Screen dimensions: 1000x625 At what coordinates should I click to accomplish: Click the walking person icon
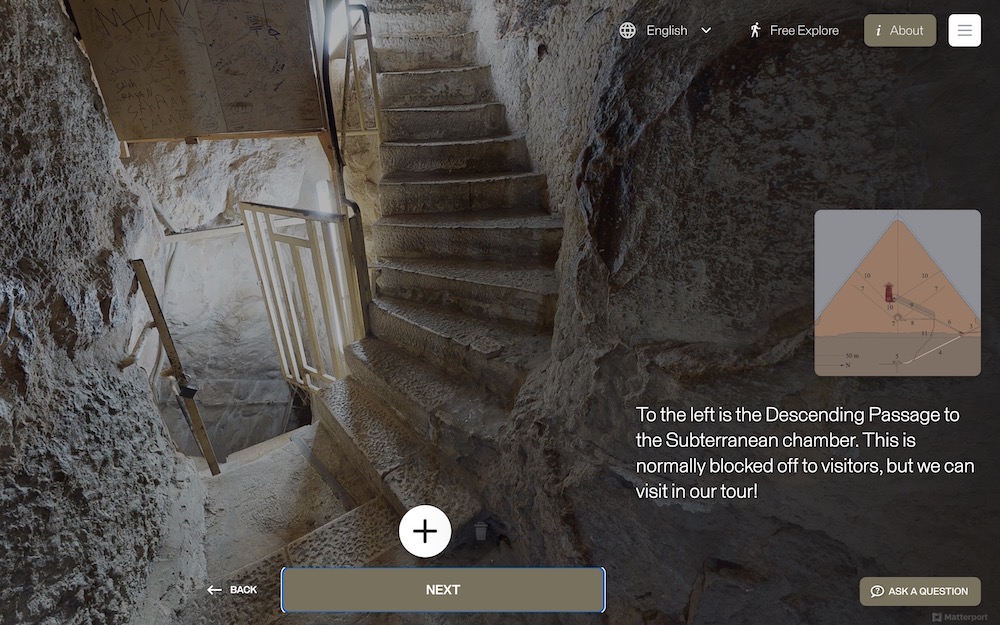pyautogui.click(x=756, y=30)
